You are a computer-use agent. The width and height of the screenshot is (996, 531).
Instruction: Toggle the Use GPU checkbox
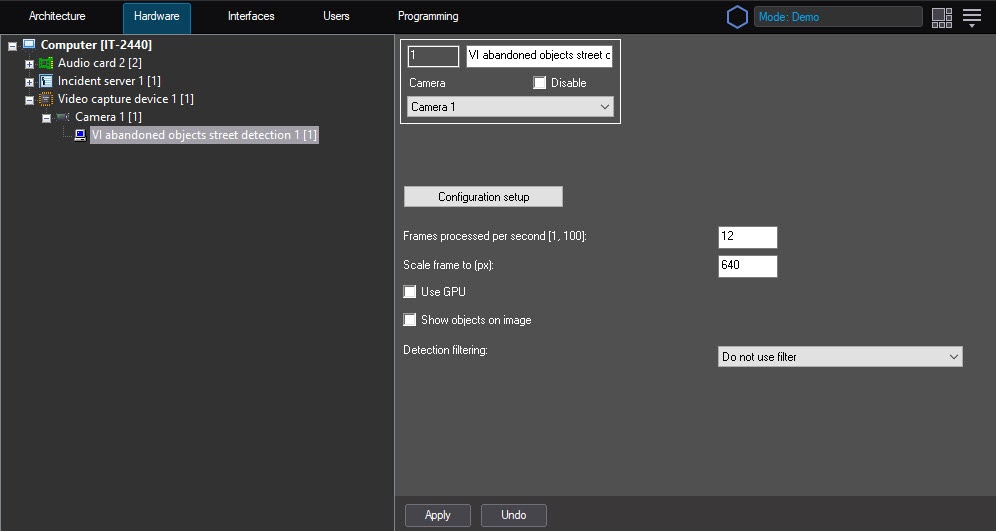point(410,292)
